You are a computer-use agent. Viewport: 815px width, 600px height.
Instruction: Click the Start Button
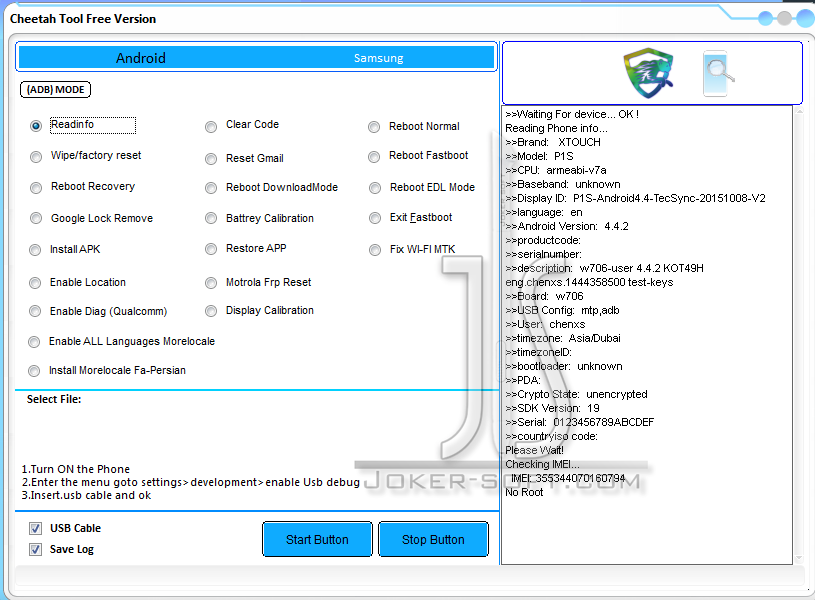317,540
